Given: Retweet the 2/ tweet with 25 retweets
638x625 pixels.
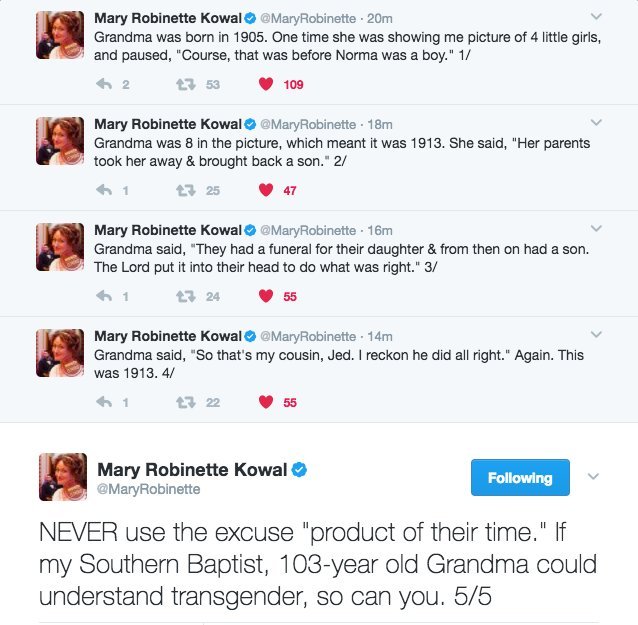Looking at the screenshot, I should (186, 190).
